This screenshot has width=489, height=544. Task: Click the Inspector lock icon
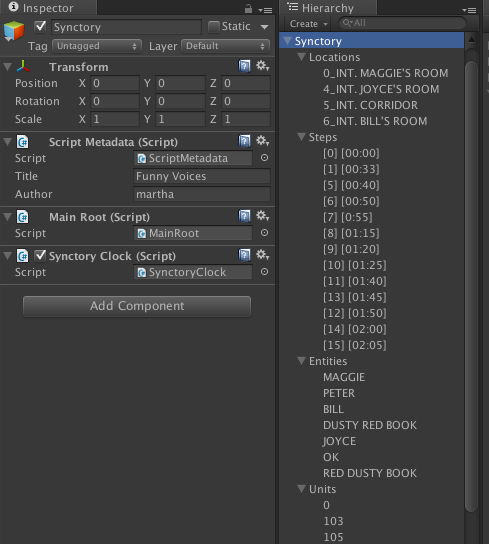[248, 9]
